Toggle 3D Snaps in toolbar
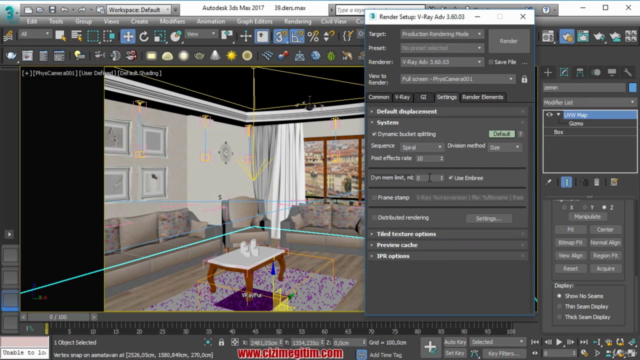Image resolution: width=640 pixels, height=360 pixels. pos(280,36)
